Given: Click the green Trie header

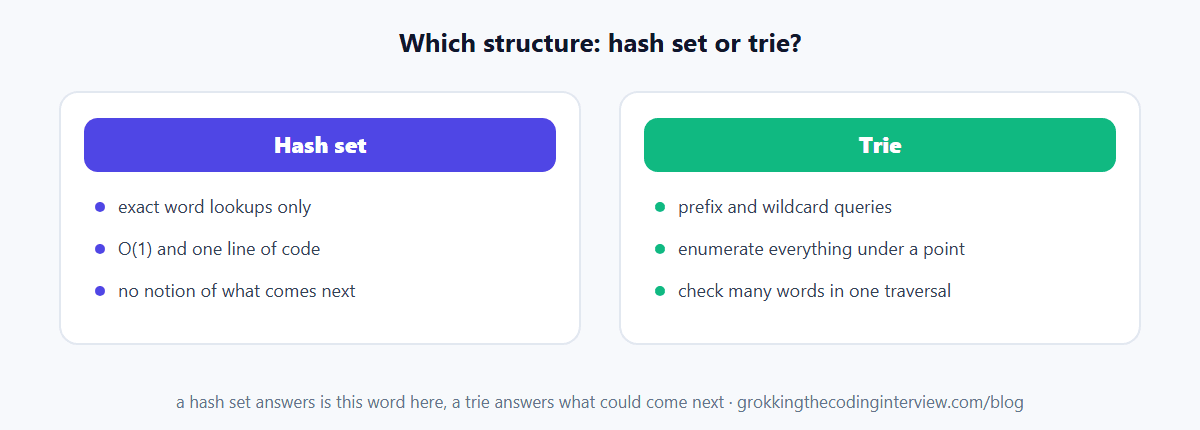Looking at the screenshot, I should pos(880,145).
